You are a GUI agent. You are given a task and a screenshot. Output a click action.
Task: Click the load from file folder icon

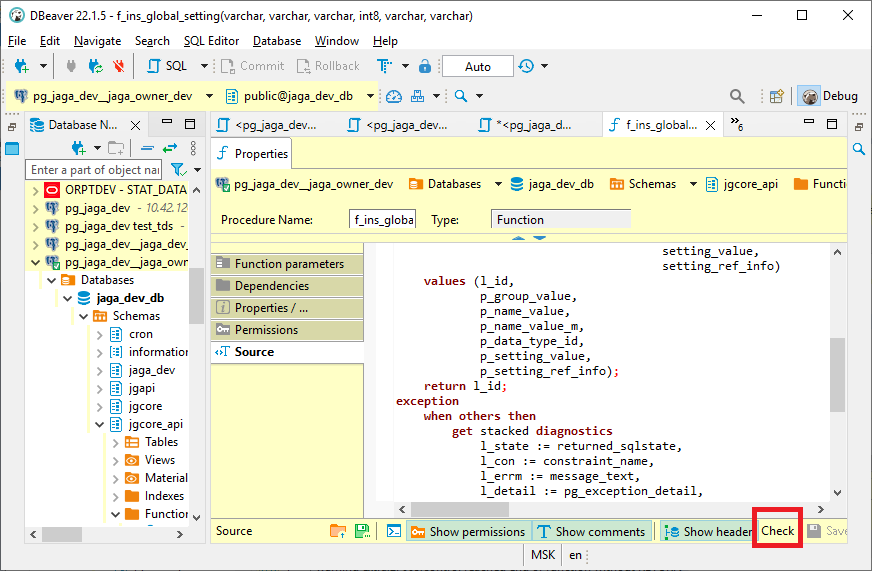[x=340, y=531]
